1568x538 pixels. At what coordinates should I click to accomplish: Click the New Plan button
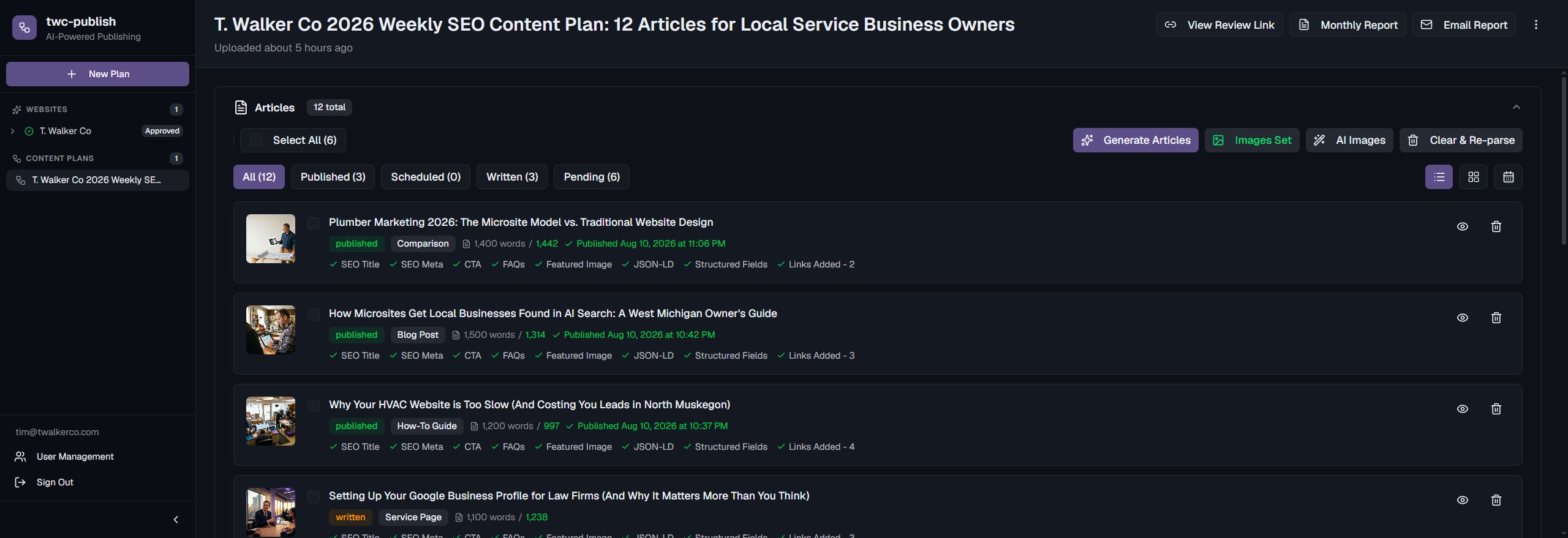coord(97,74)
